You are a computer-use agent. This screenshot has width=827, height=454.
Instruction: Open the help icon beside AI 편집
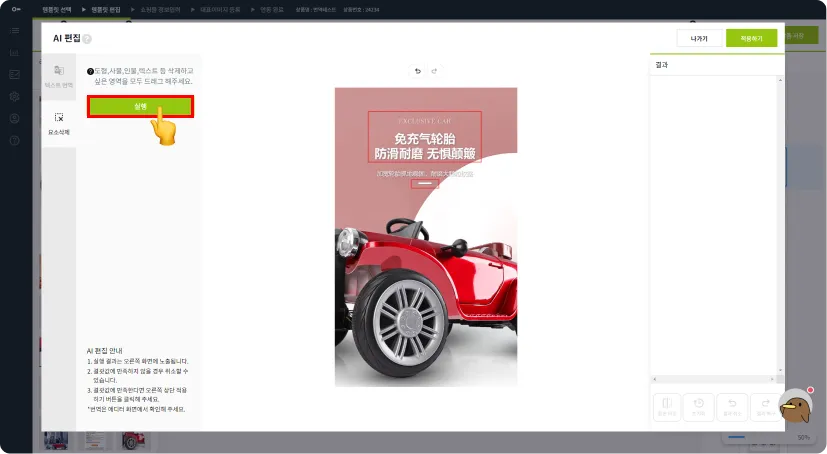tap(87, 39)
